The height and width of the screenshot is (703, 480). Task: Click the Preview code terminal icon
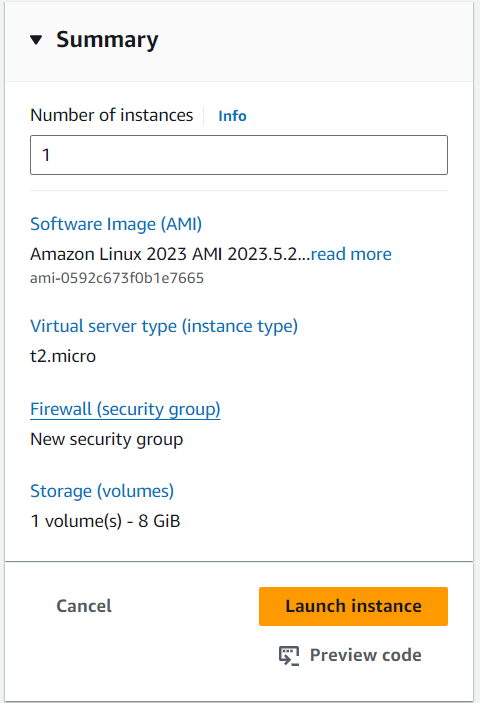click(289, 656)
